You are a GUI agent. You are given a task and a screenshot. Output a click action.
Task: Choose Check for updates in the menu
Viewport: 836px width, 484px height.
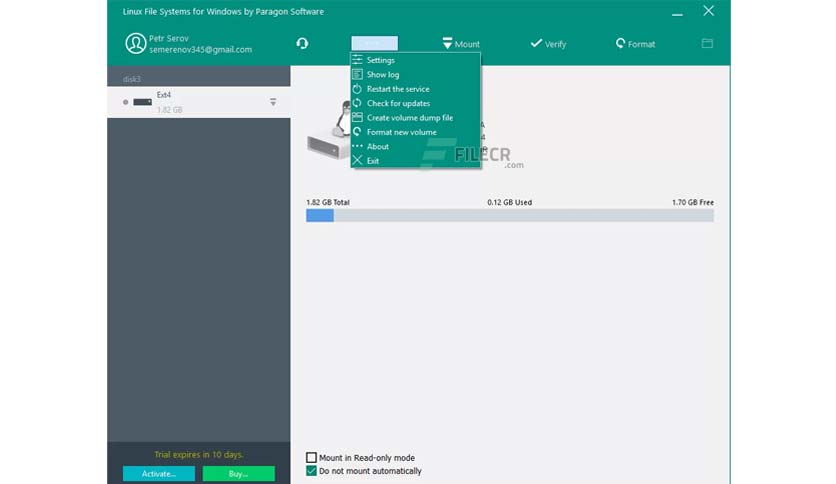pos(415,103)
